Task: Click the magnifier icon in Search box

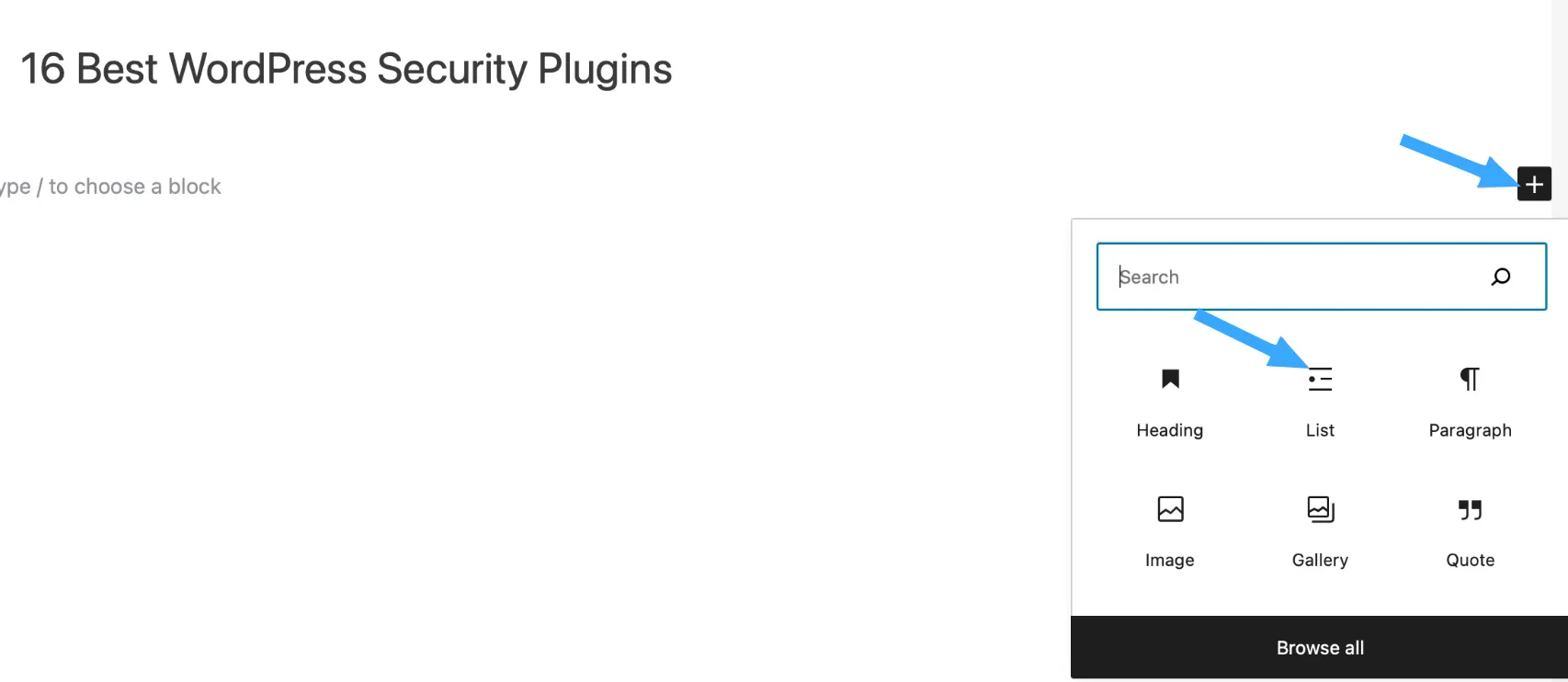Action: 1501,277
